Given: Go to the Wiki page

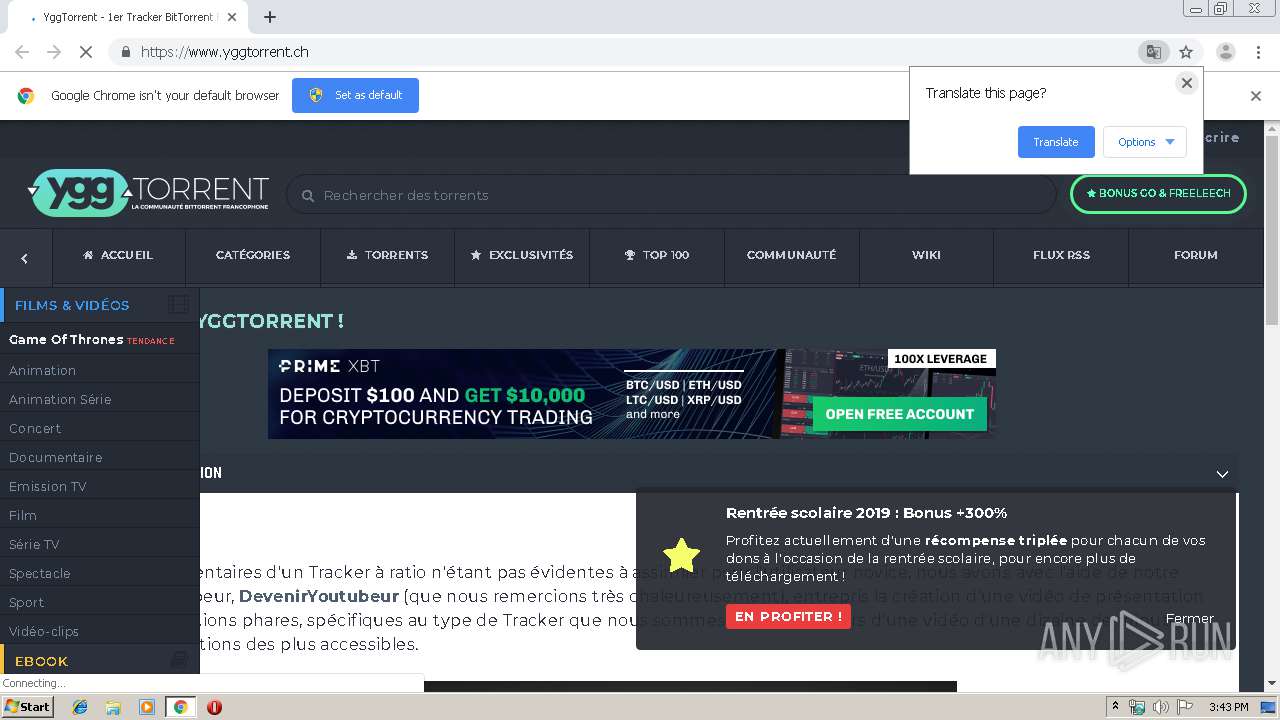Looking at the screenshot, I should click(926, 255).
